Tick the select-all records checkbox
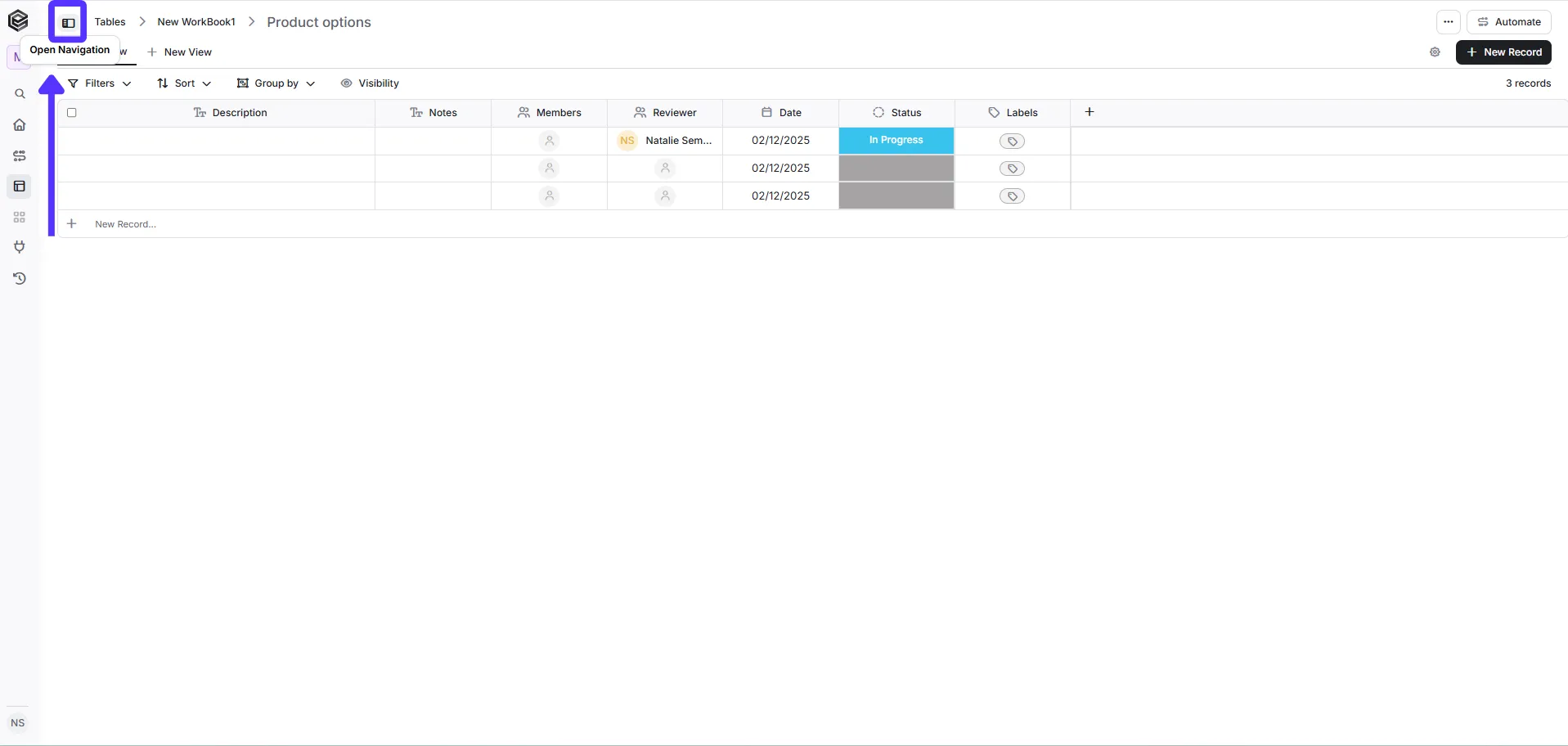The image size is (1568, 746). point(72,113)
